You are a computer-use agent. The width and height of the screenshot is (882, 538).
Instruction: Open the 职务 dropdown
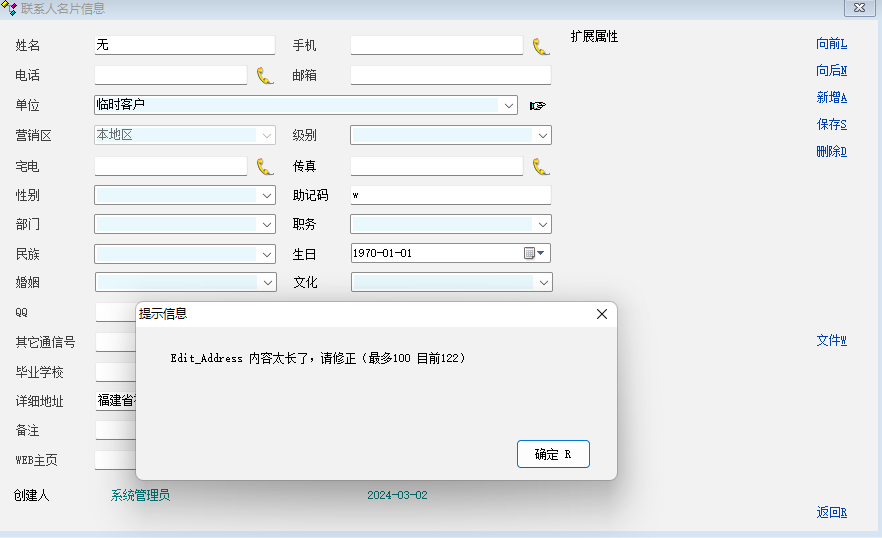(542, 225)
